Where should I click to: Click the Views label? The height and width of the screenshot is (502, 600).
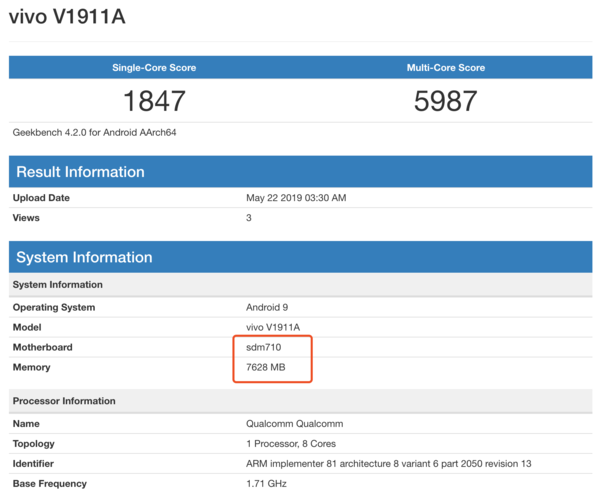26,218
